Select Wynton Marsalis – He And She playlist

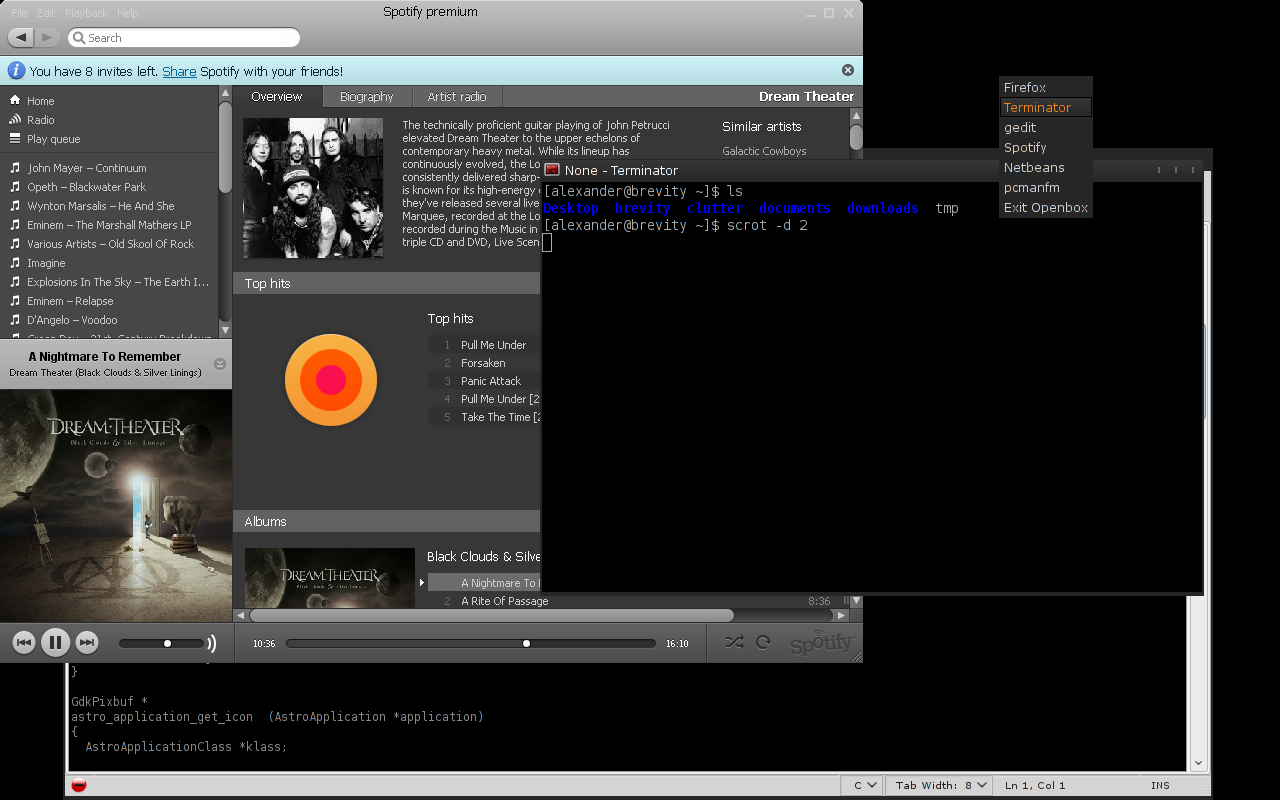tap(100, 206)
